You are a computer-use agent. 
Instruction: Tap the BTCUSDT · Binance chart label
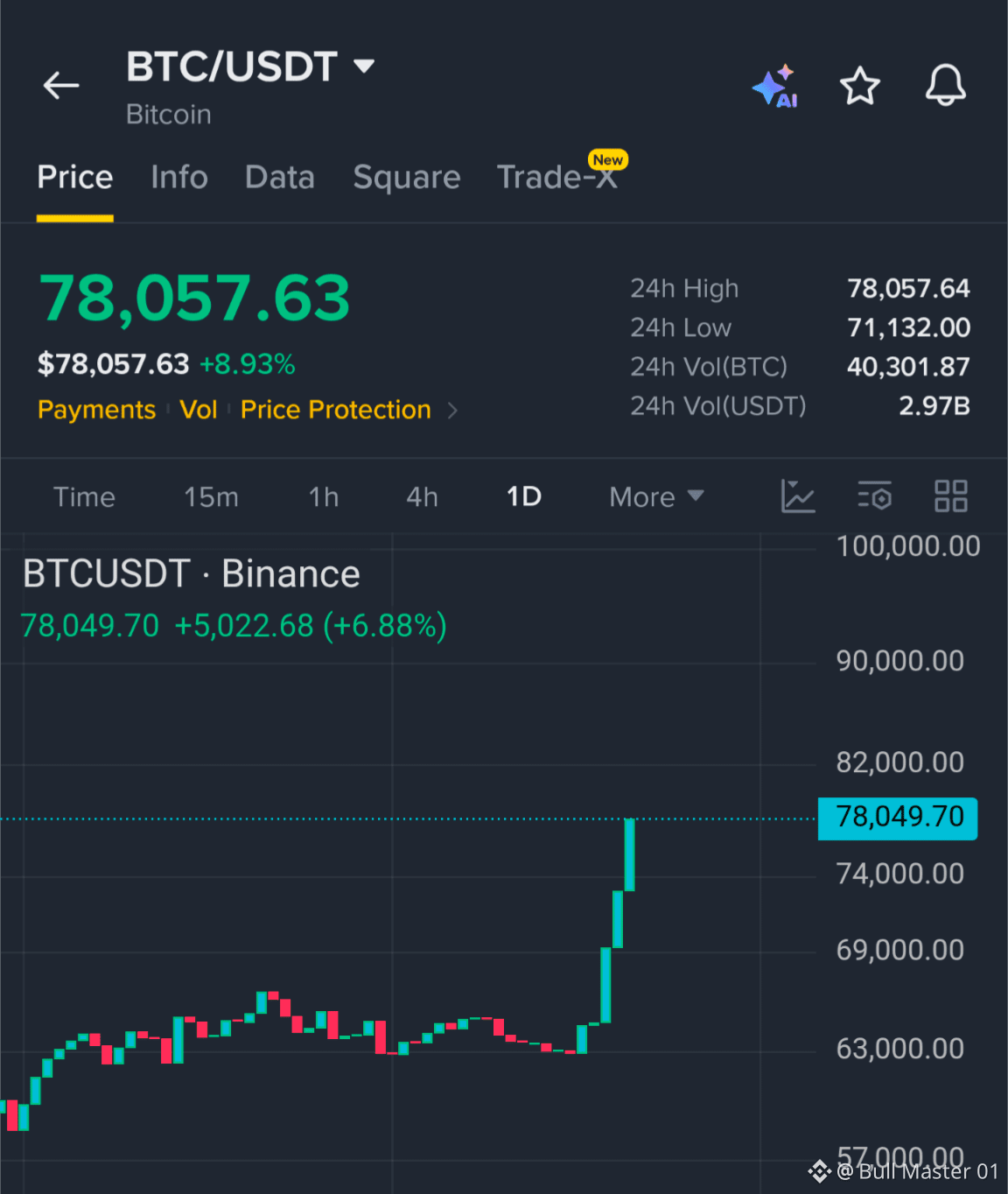coord(192,574)
